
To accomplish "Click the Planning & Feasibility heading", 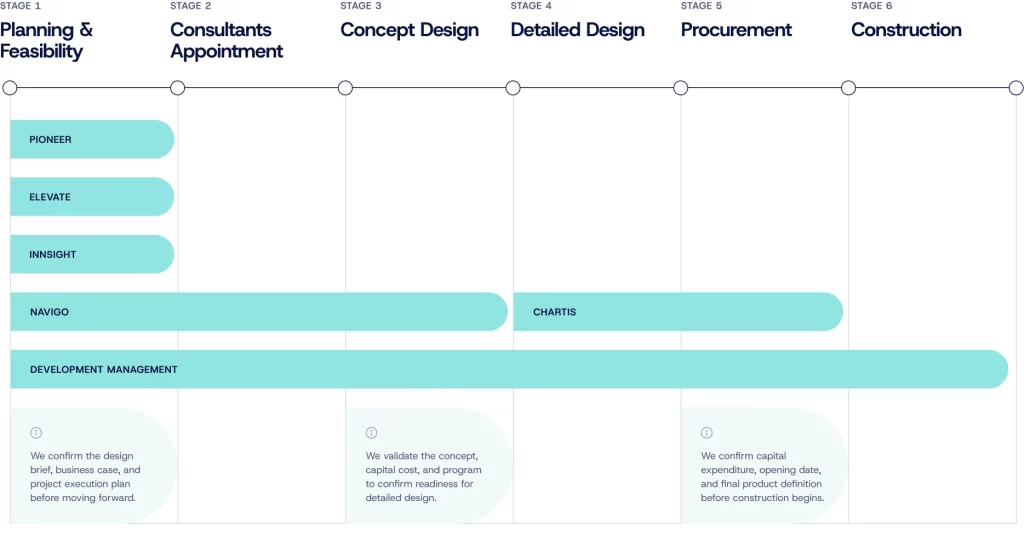I will [47, 40].
